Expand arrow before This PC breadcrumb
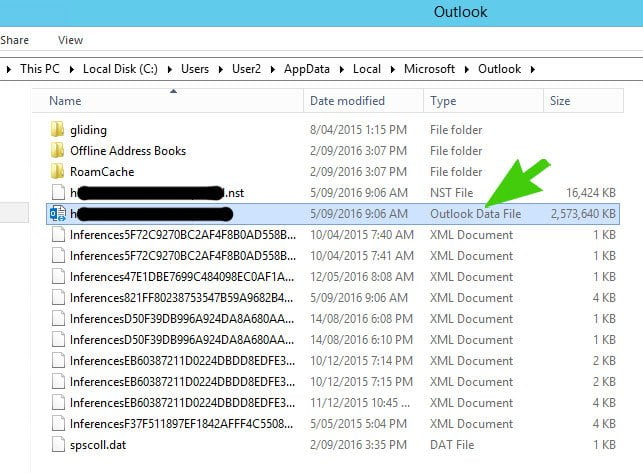 tap(9, 69)
